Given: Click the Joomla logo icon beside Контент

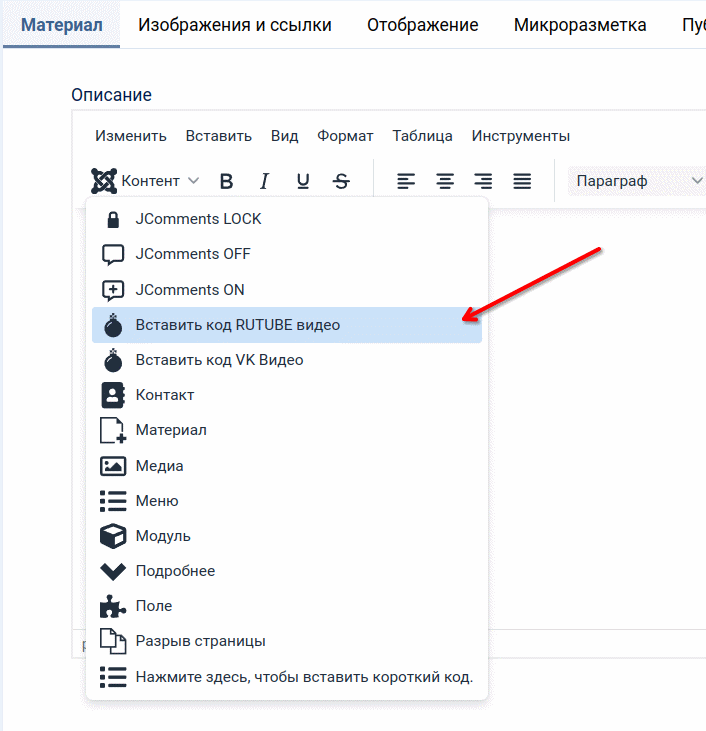Looking at the screenshot, I should click(x=104, y=181).
